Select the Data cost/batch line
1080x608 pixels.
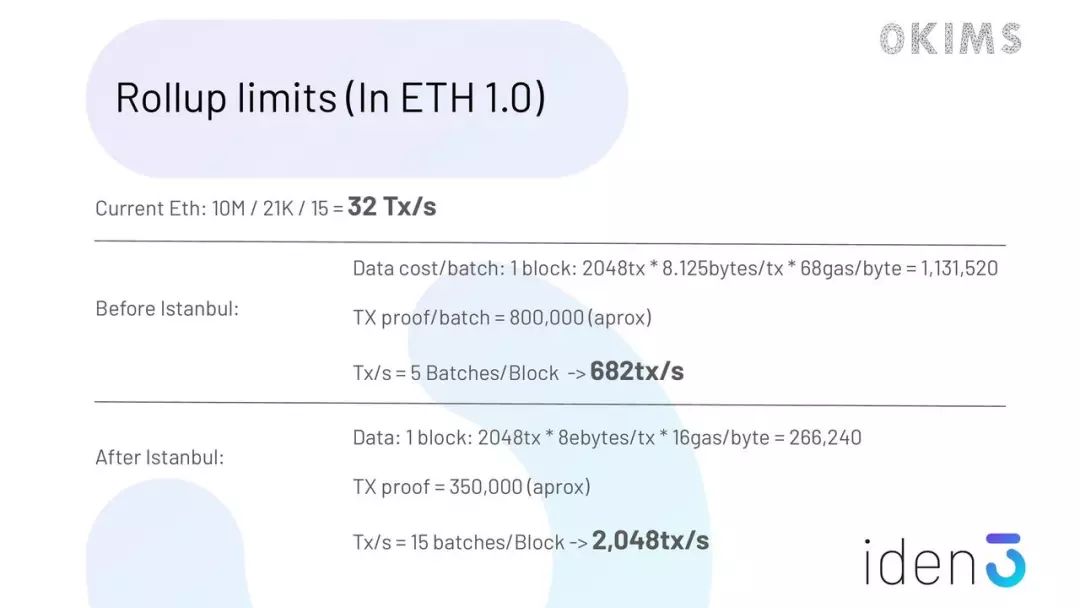675,269
